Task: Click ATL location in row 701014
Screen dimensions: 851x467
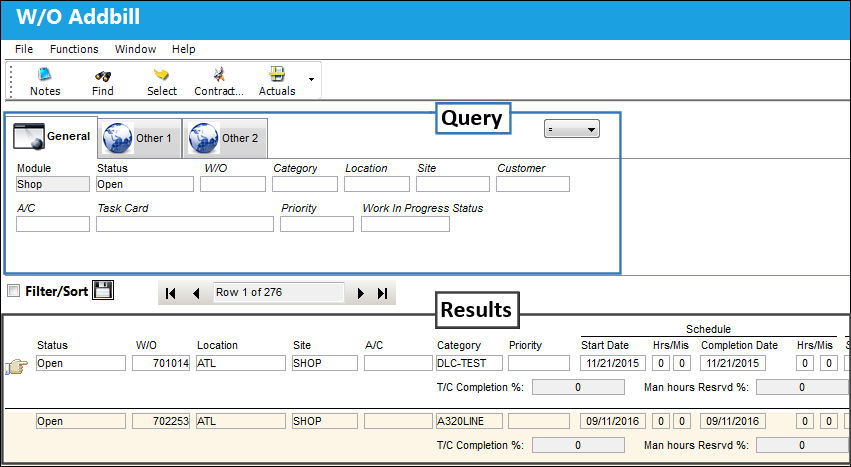Action: pos(240,363)
